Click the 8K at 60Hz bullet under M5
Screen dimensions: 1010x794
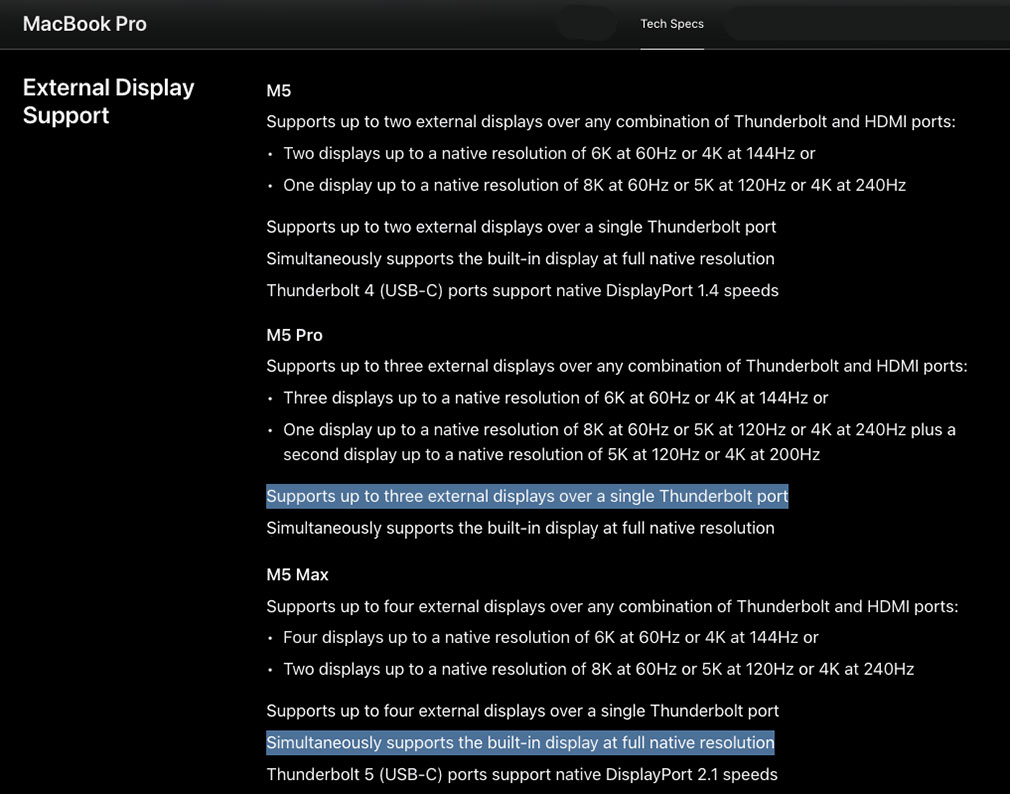593,184
